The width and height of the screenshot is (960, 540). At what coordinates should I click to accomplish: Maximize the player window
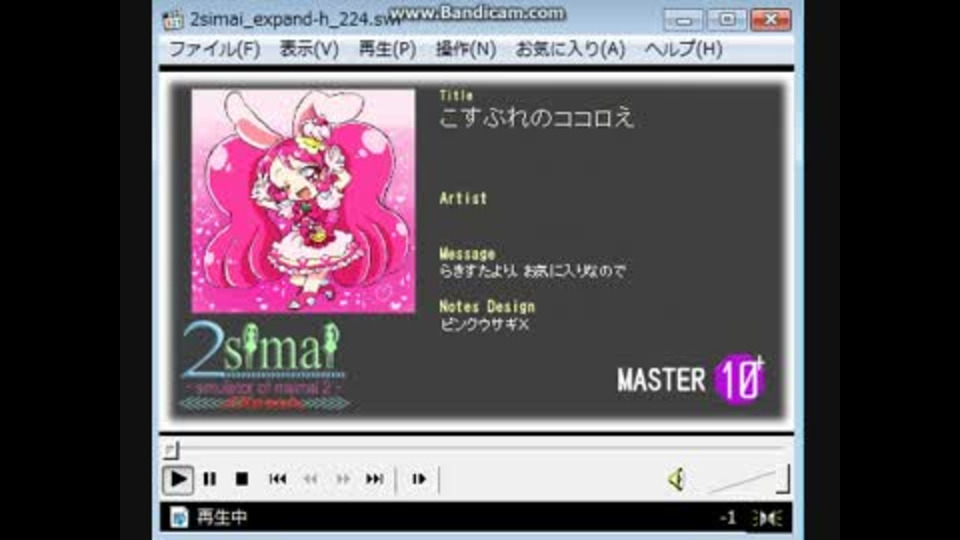[727, 20]
